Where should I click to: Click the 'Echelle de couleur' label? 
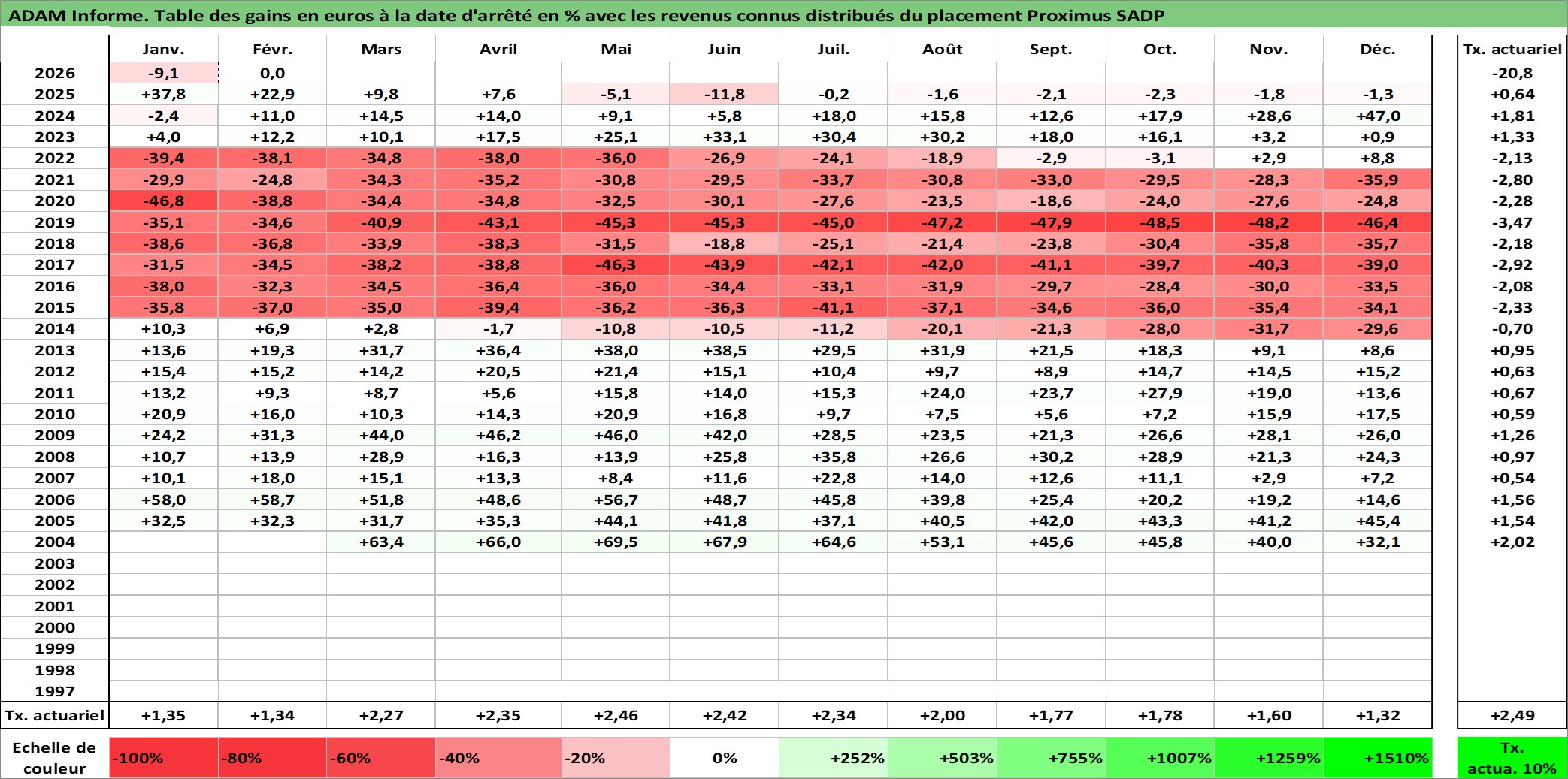point(54,758)
